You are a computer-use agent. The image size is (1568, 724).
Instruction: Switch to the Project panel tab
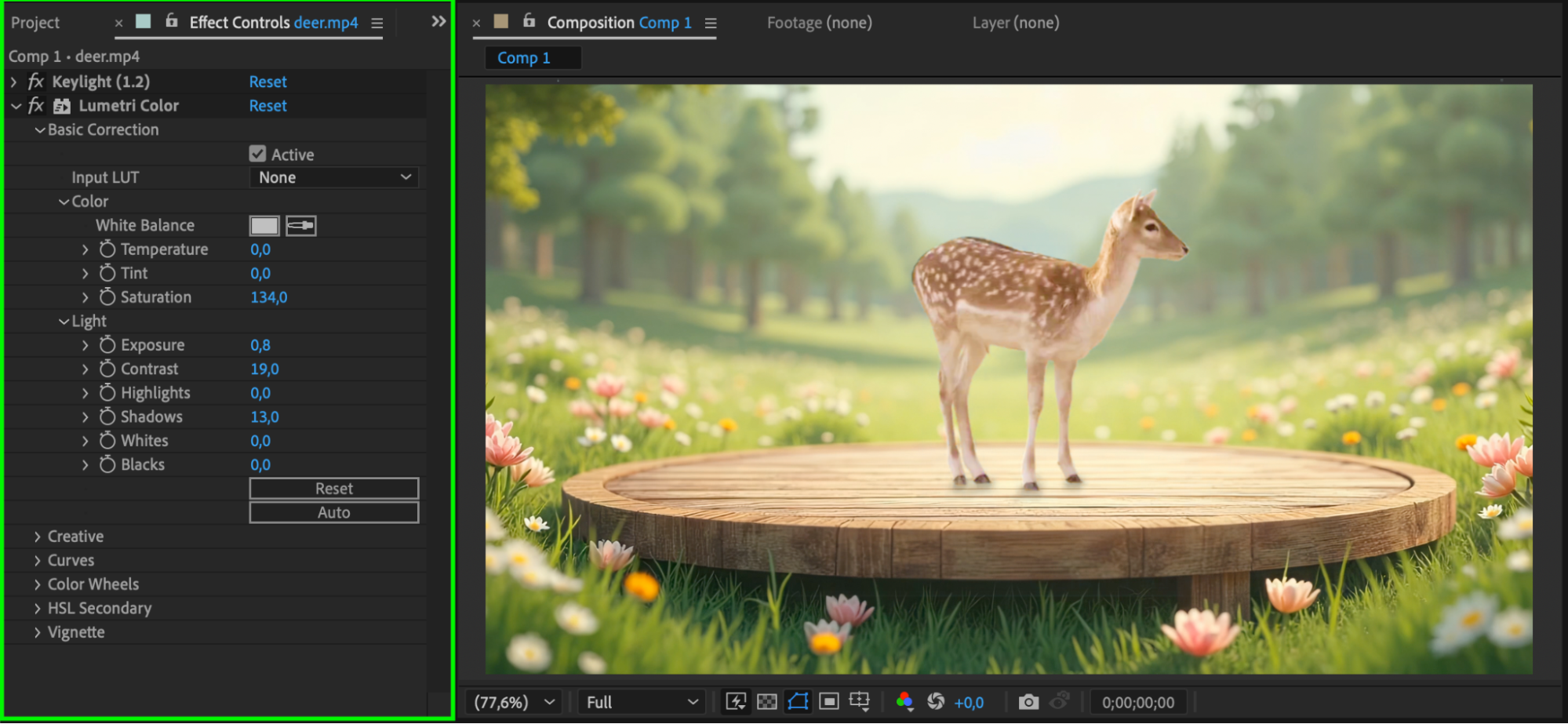click(x=35, y=23)
